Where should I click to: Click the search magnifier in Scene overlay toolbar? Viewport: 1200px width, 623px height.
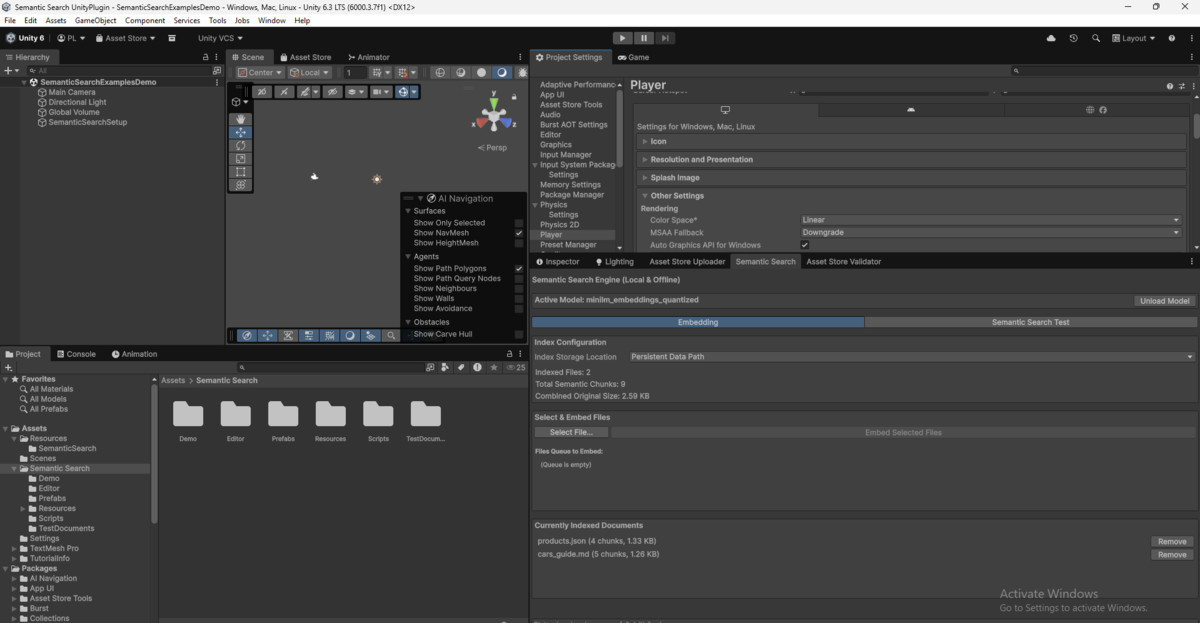tap(392, 336)
